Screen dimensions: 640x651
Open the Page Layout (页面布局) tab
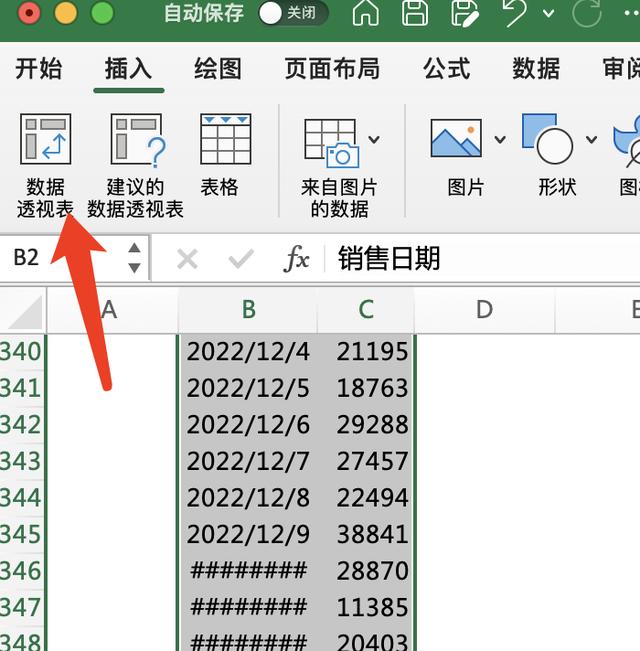coord(332,68)
